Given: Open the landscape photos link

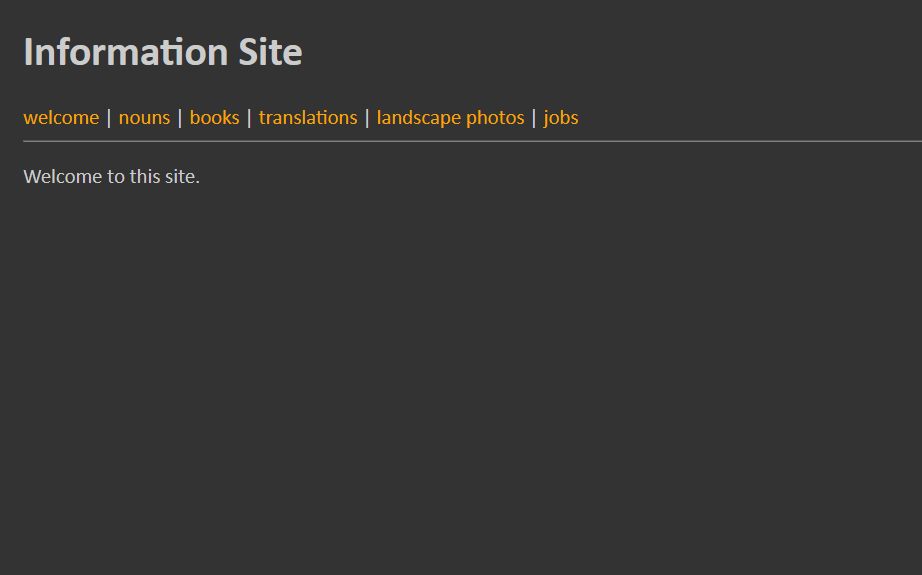Looking at the screenshot, I should coord(450,118).
